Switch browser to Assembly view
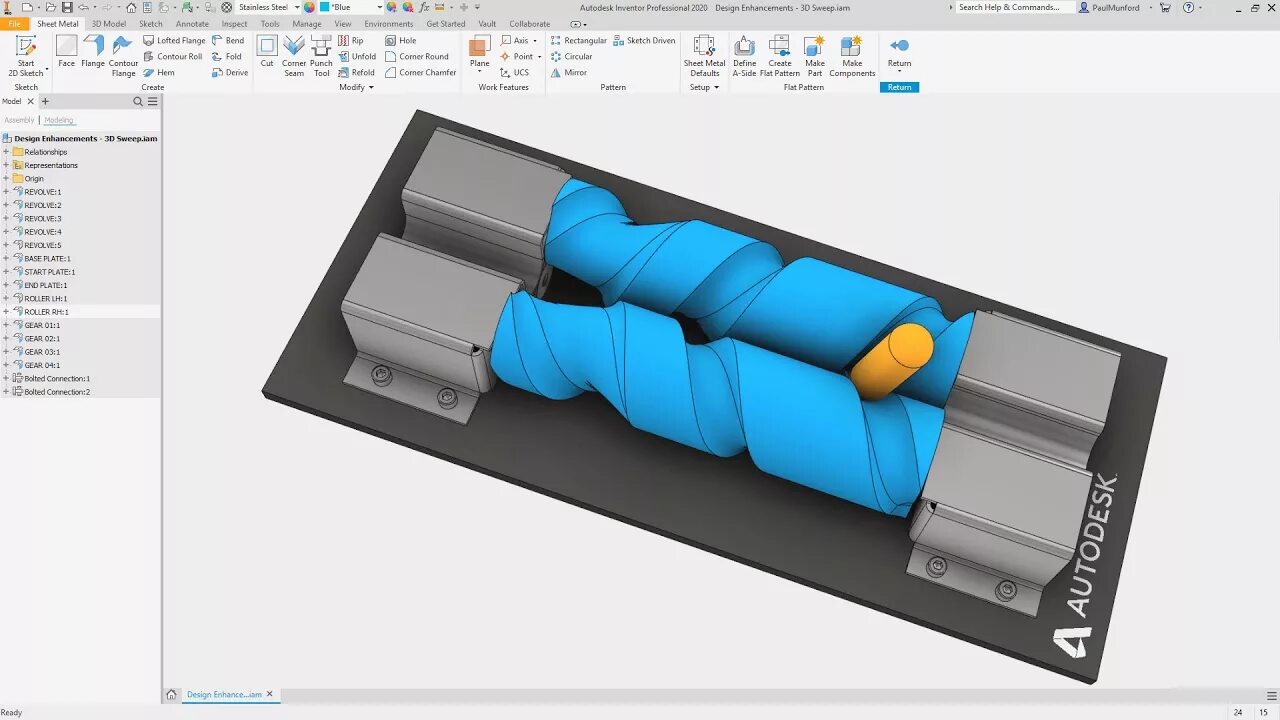Image resolution: width=1280 pixels, height=720 pixels. (x=19, y=120)
